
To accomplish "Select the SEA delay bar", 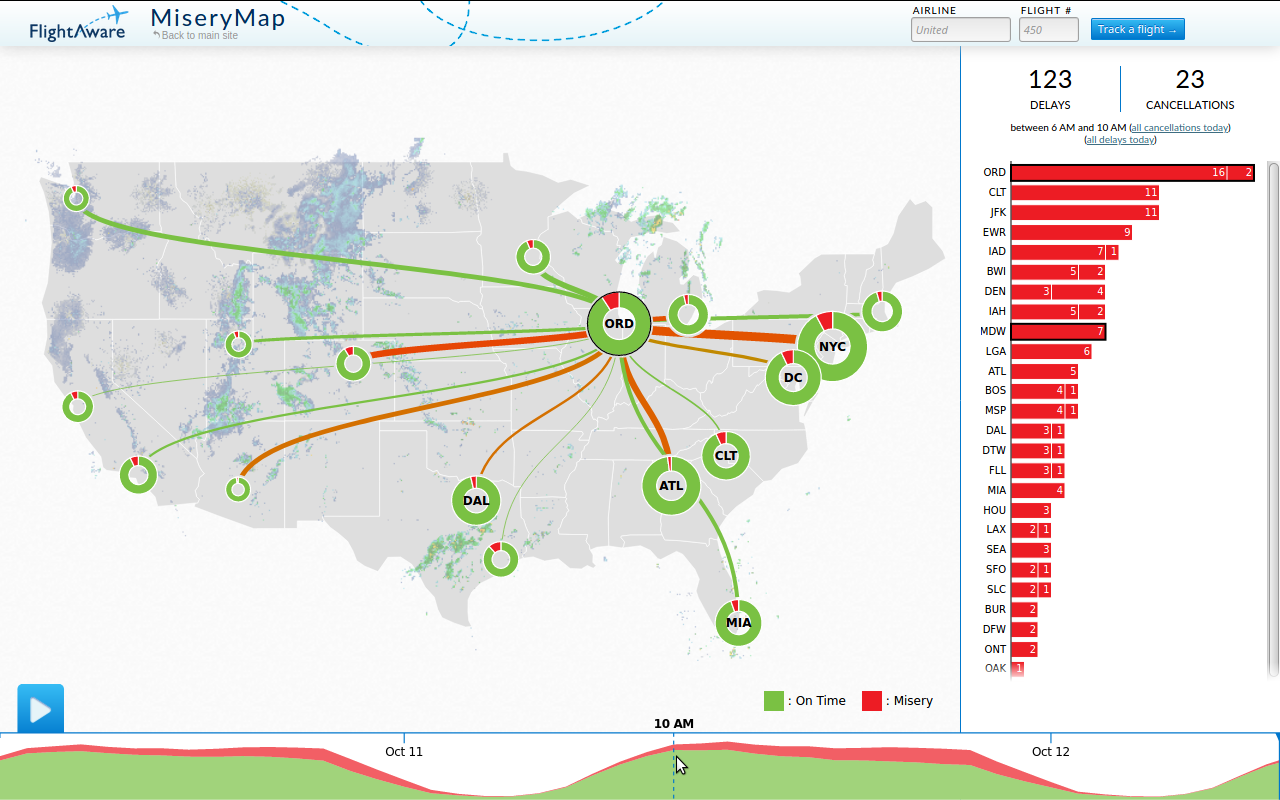I will point(1031,549).
